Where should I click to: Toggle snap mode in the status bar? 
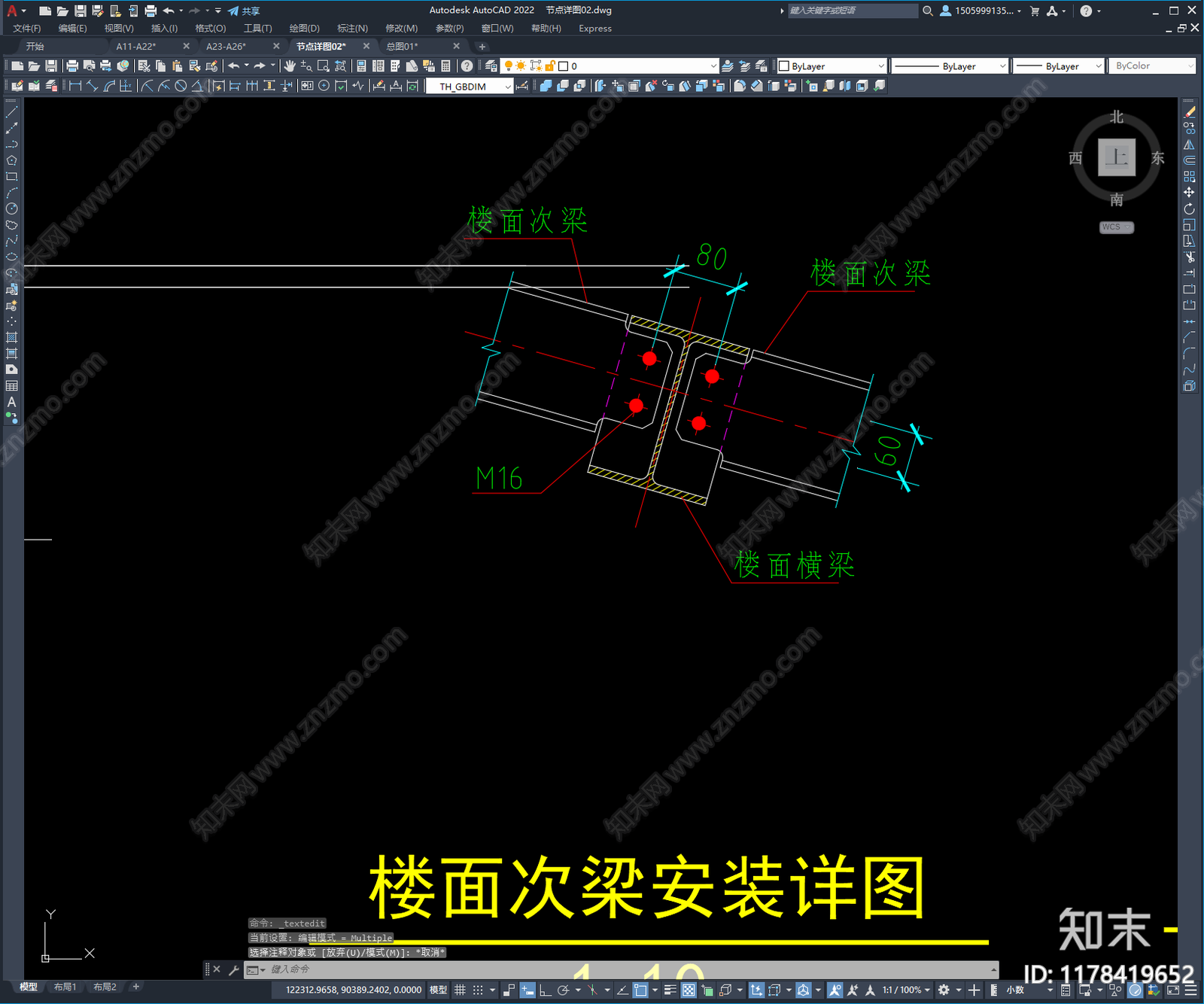[478, 990]
